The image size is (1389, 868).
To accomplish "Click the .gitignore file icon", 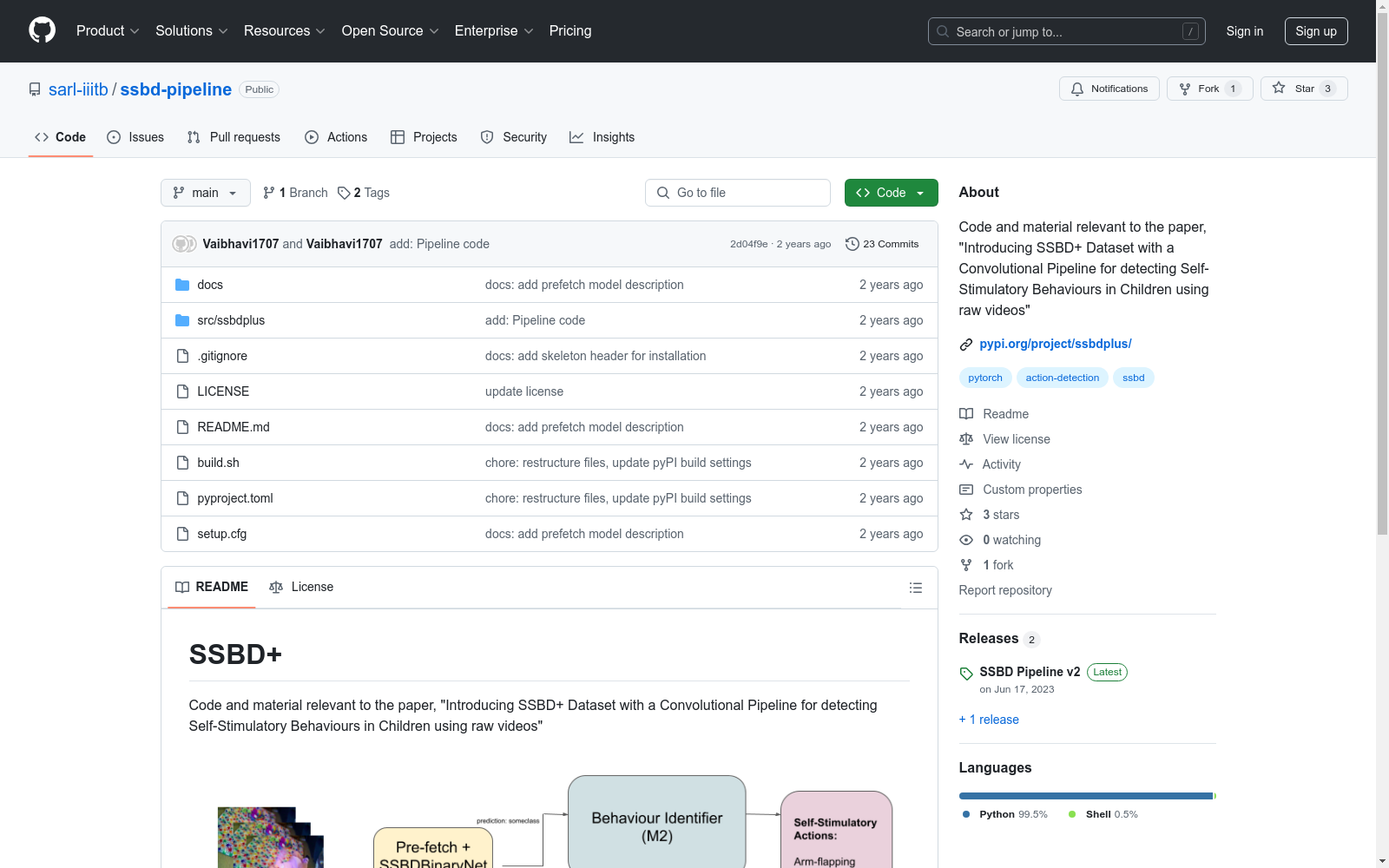I will click(182, 356).
